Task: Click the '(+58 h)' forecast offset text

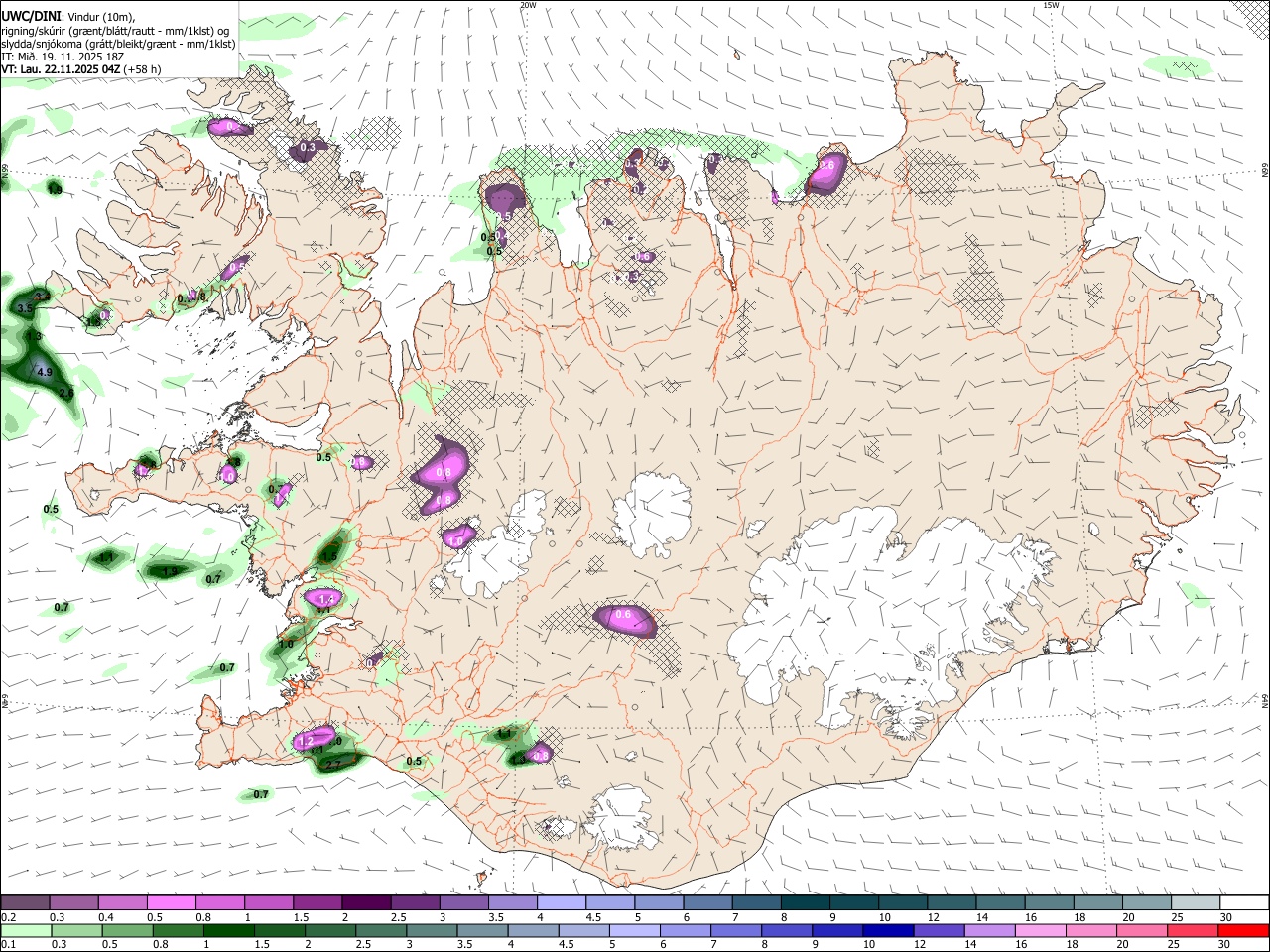Action: (143, 69)
